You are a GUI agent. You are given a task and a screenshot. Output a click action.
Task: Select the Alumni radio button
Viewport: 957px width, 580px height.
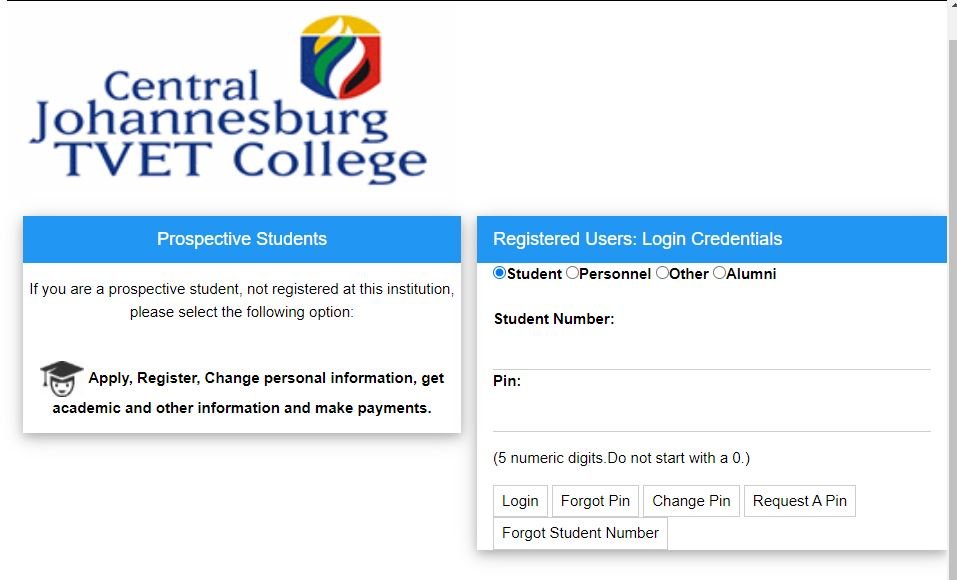pyautogui.click(x=719, y=273)
